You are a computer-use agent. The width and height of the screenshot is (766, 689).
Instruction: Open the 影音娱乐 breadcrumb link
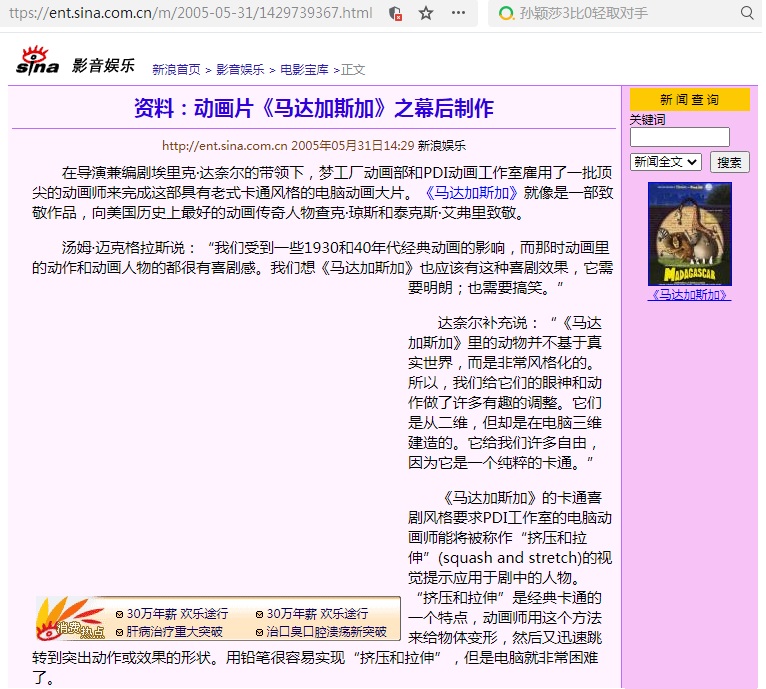click(x=240, y=70)
